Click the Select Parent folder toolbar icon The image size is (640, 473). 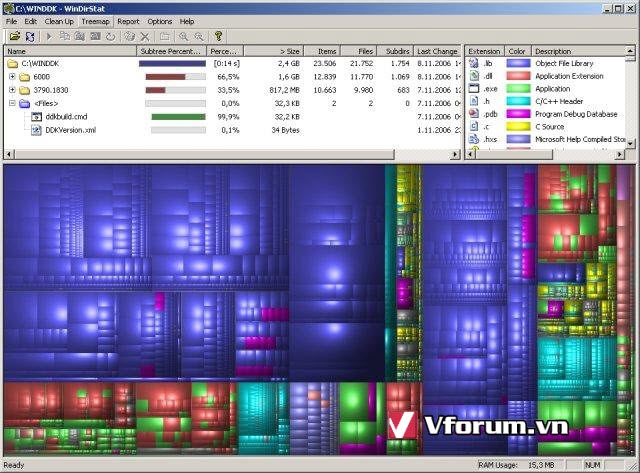pyautogui.click(x=164, y=36)
